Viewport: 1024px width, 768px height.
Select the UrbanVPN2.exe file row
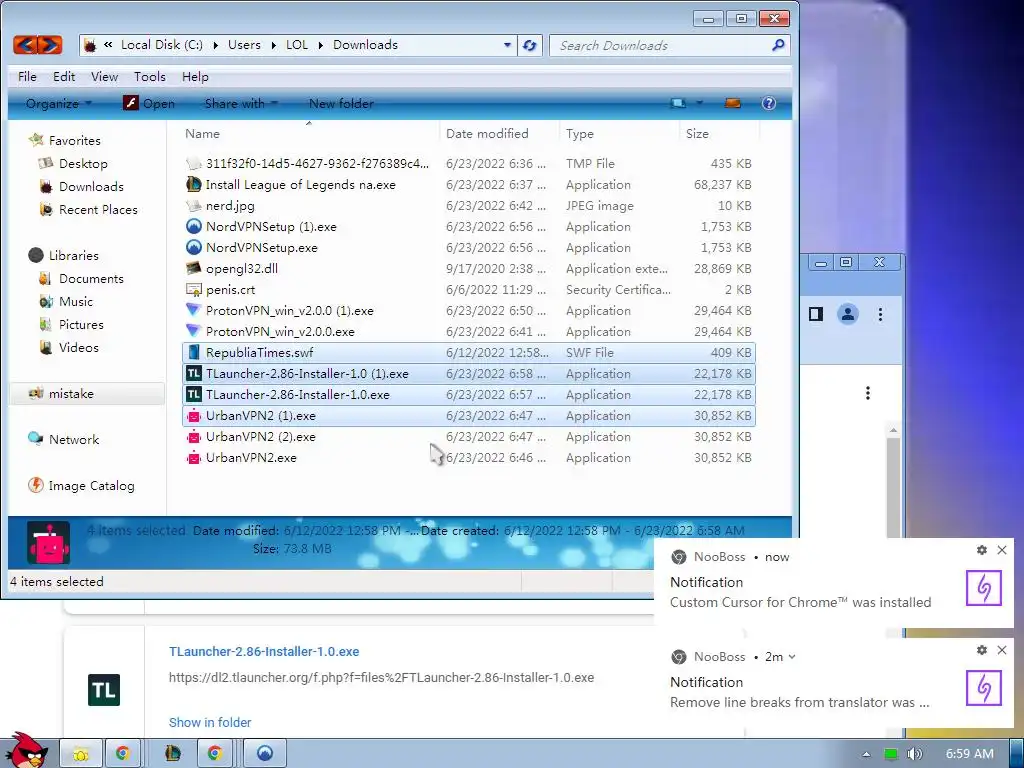point(469,457)
